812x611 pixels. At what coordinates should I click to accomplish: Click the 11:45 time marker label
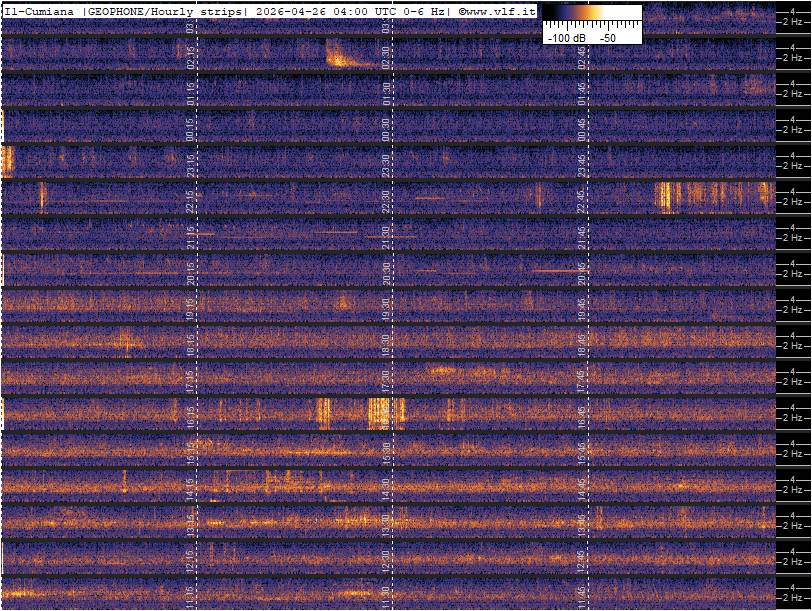(x=582, y=594)
